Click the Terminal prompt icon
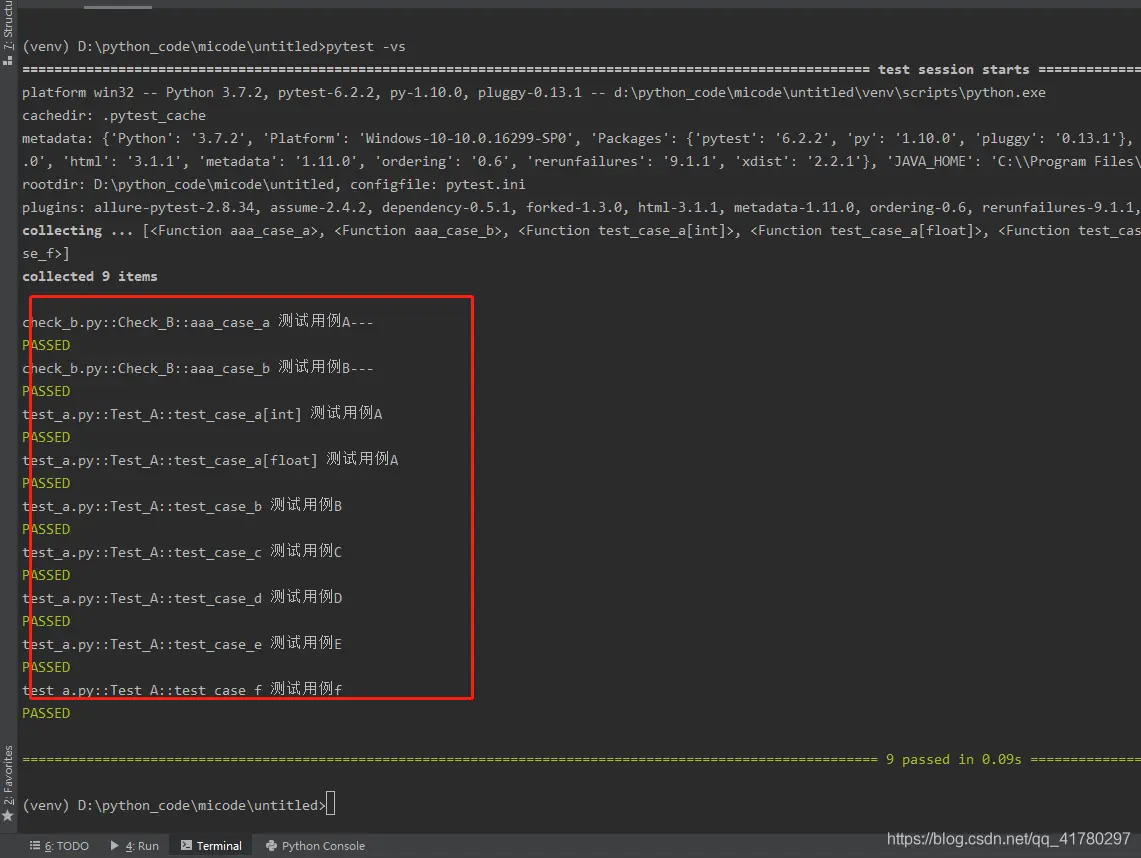This screenshot has height=858, width=1141. 186,846
